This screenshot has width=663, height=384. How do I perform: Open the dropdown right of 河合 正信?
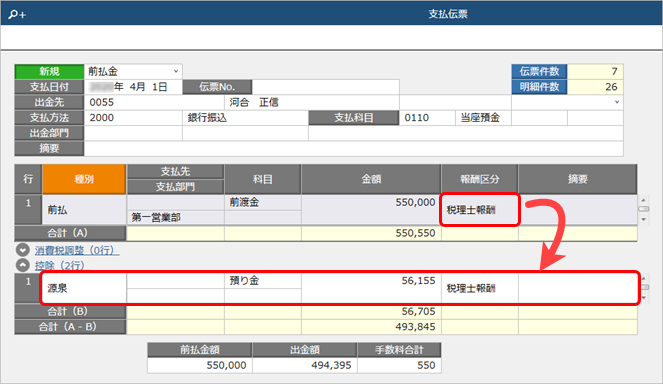pos(616,102)
